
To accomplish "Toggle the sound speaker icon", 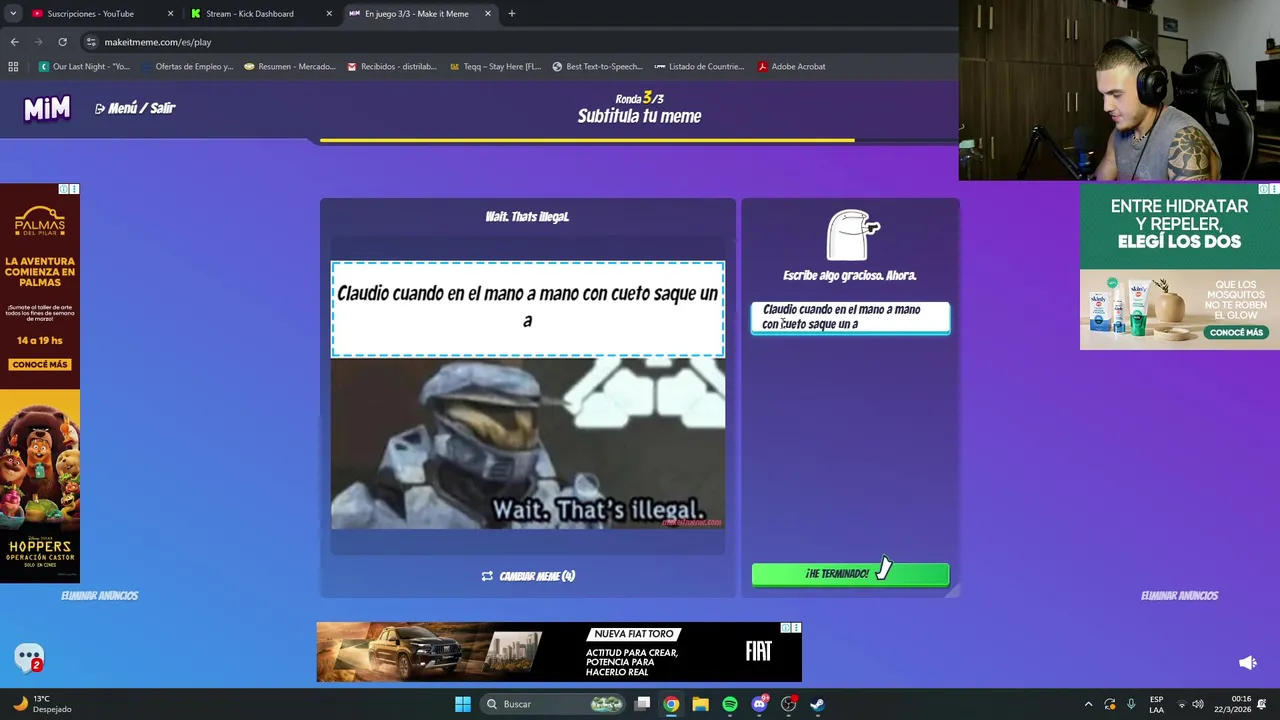I will [x=1247, y=663].
